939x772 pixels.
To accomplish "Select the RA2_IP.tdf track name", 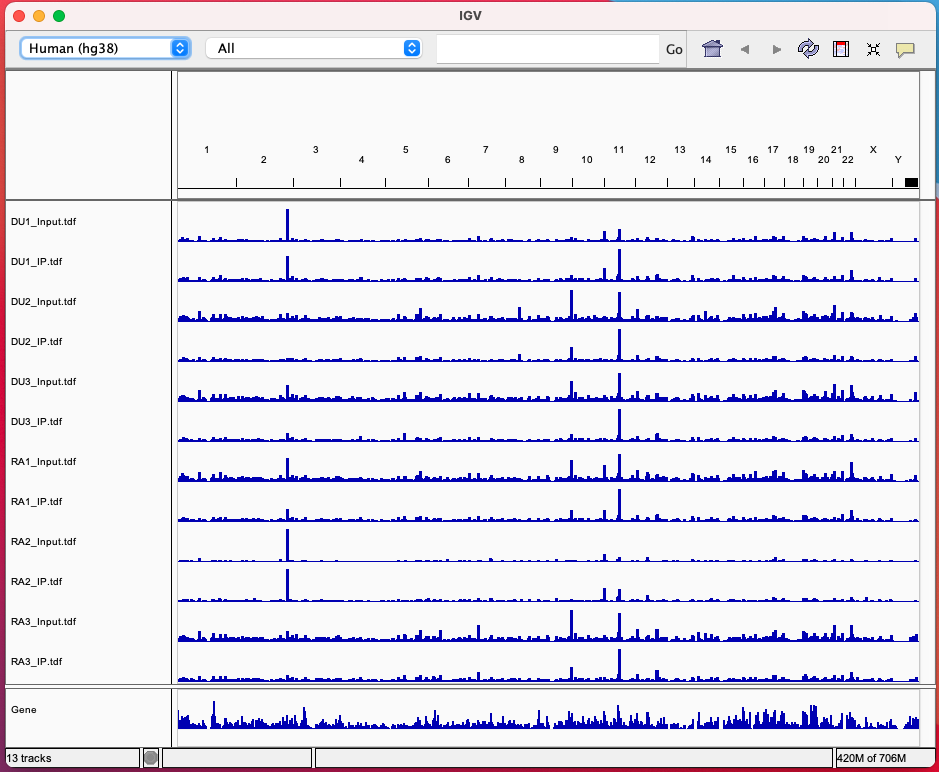I will pyautogui.click(x=37, y=582).
